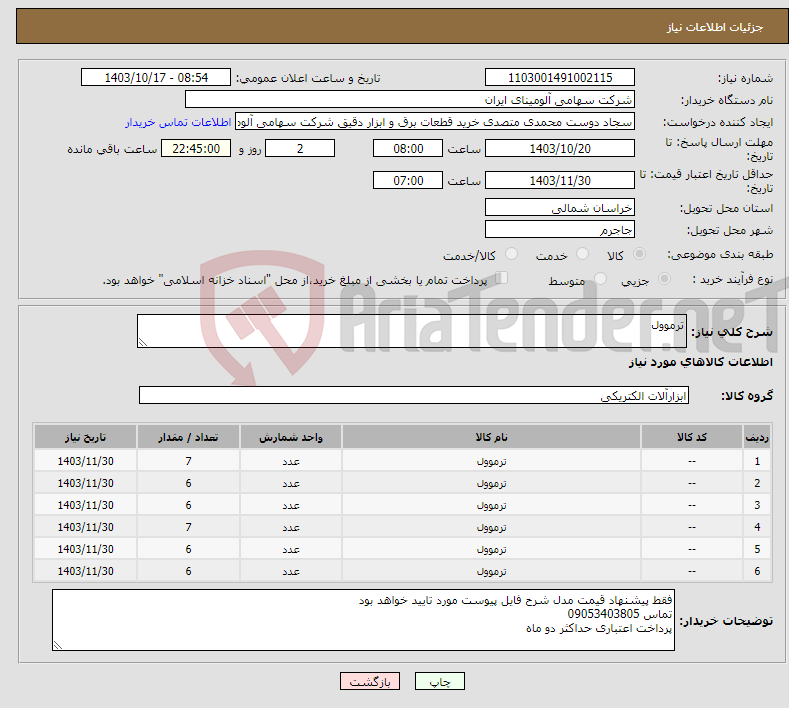This screenshot has height=708, width=789.
Task: Click the چاپ print button
Action: tap(440, 681)
